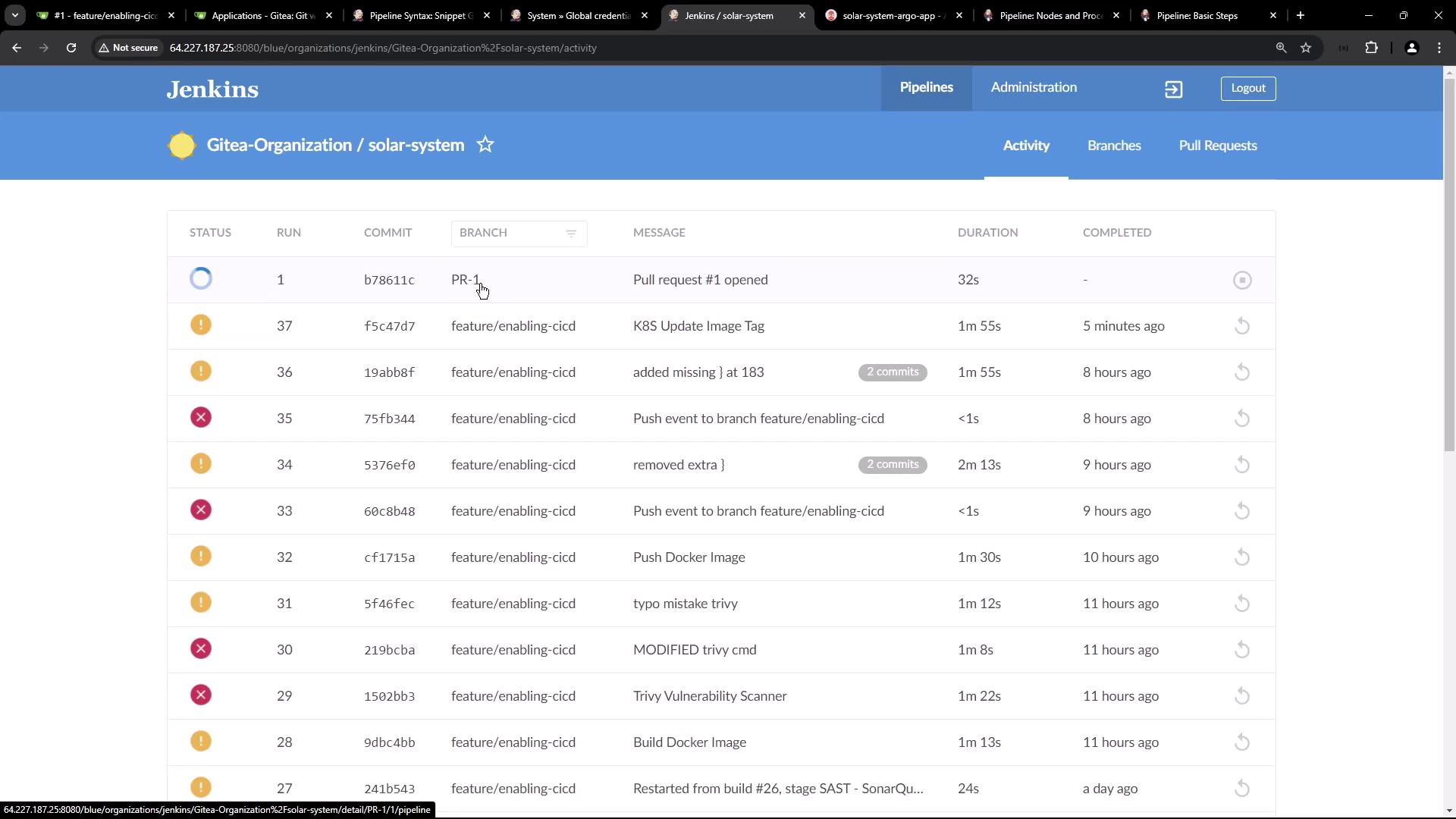Click the Logout button
The width and height of the screenshot is (1456, 819).
pyautogui.click(x=1247, y=89)
